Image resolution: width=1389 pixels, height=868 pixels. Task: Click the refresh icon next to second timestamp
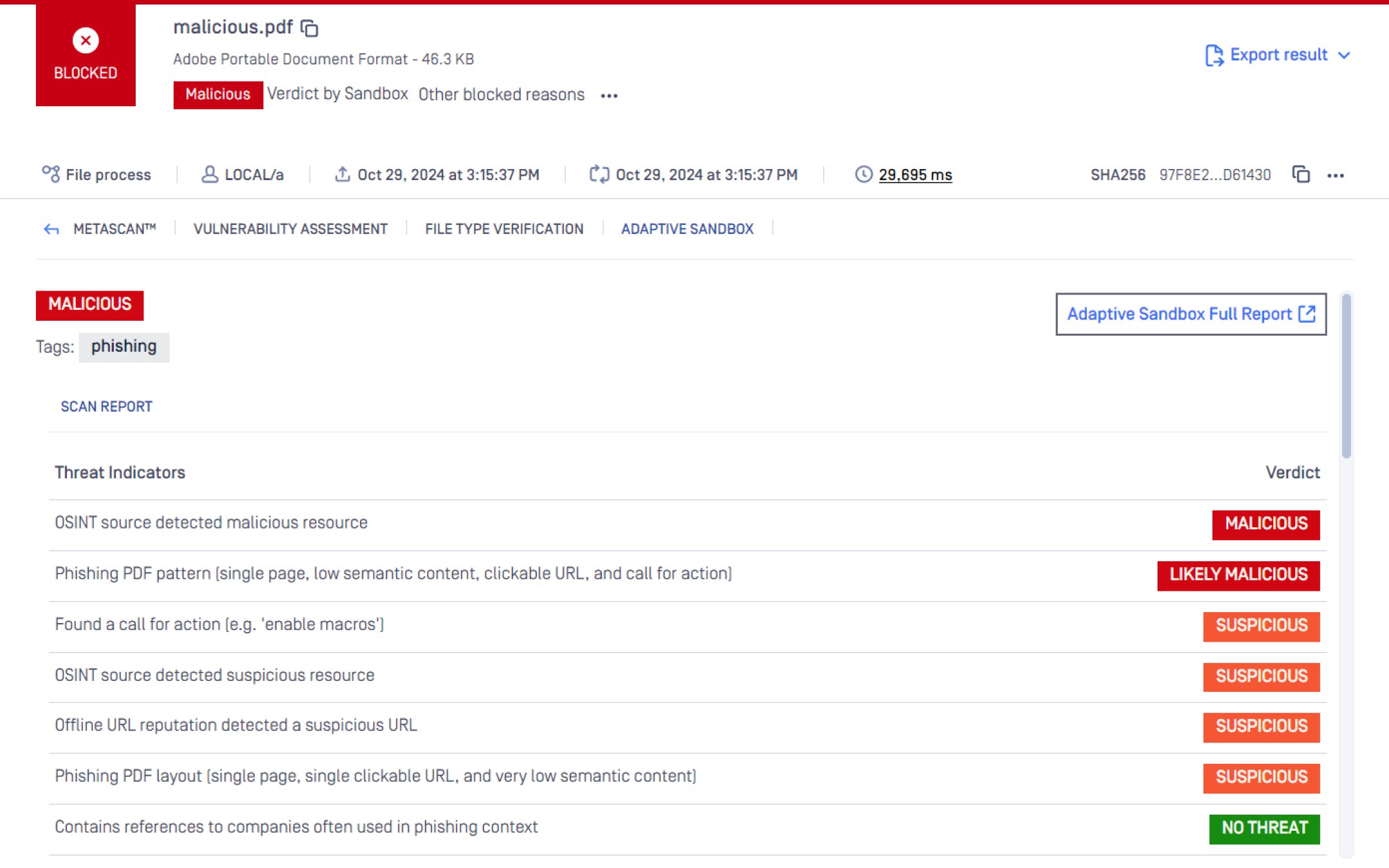tap(599, 174)
